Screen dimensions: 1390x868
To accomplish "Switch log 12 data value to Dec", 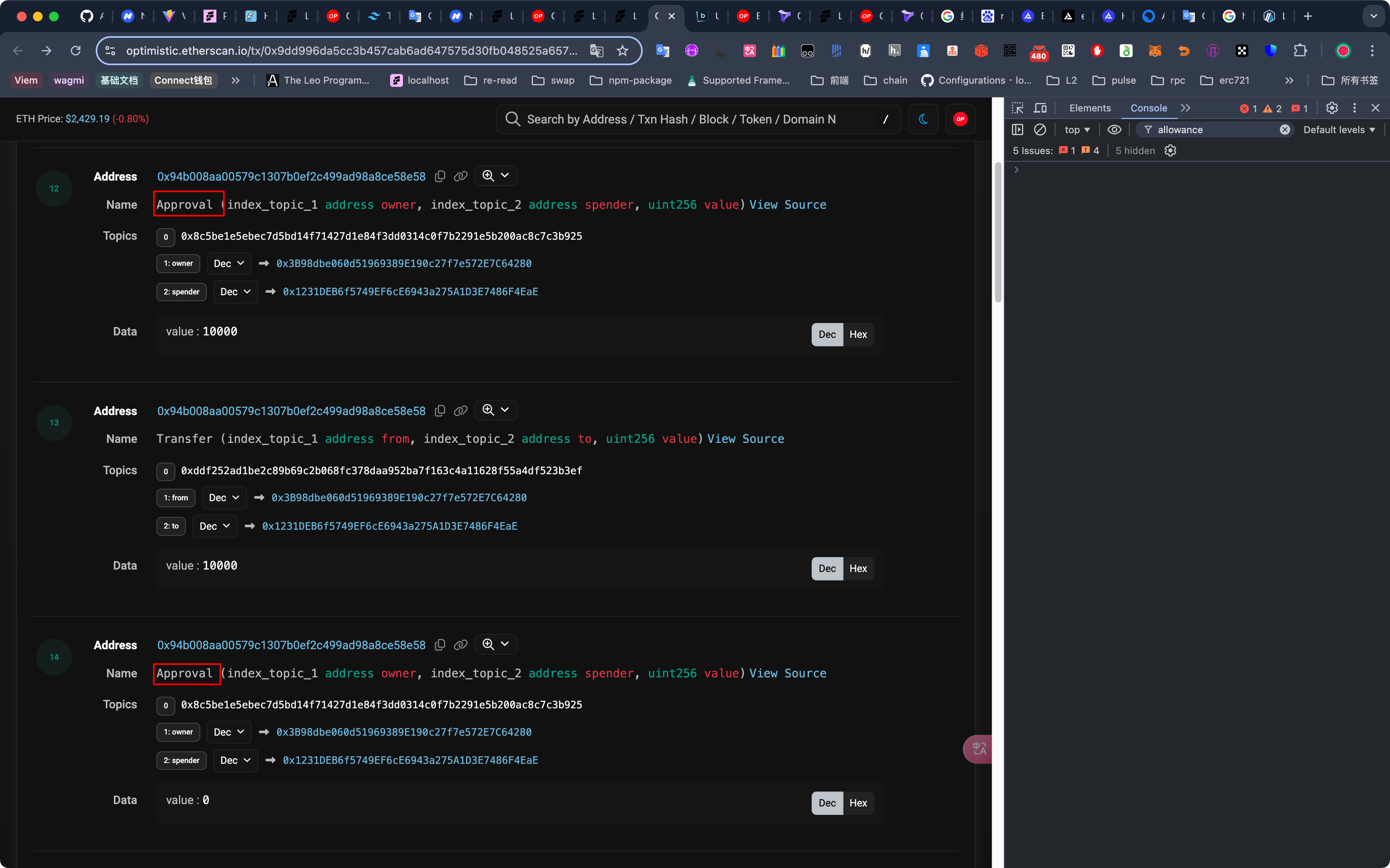I will point(827,334).
